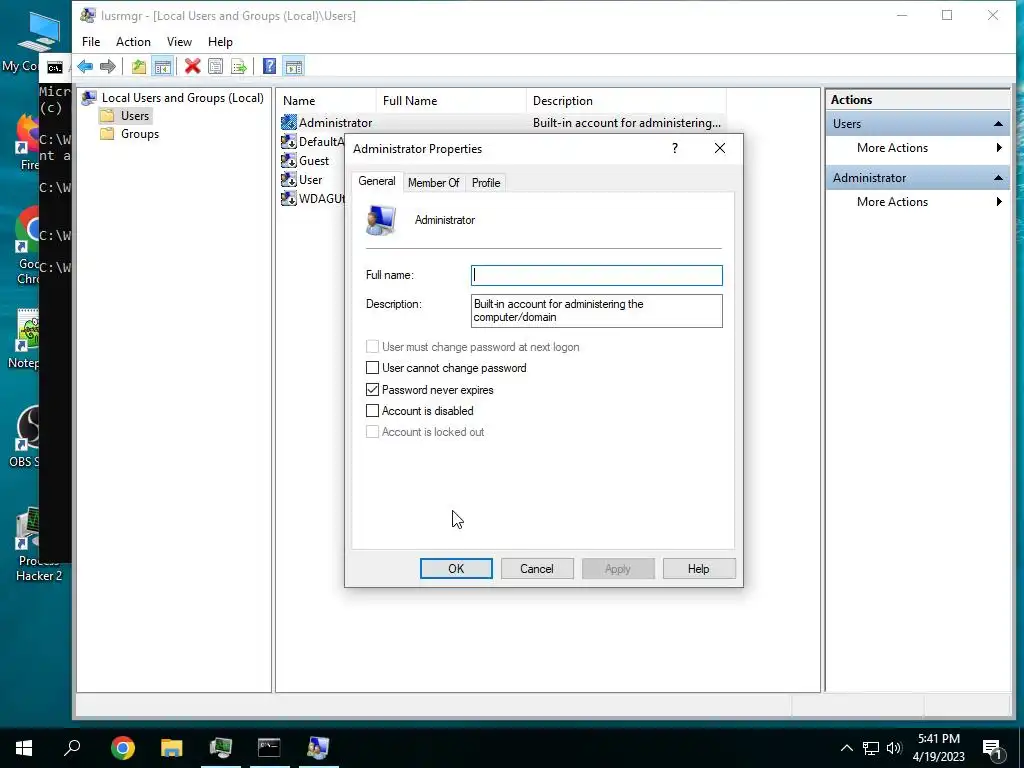Click the Up one level folder icon
Viewport: 1024px width, 768px height.
pos(138,66)
